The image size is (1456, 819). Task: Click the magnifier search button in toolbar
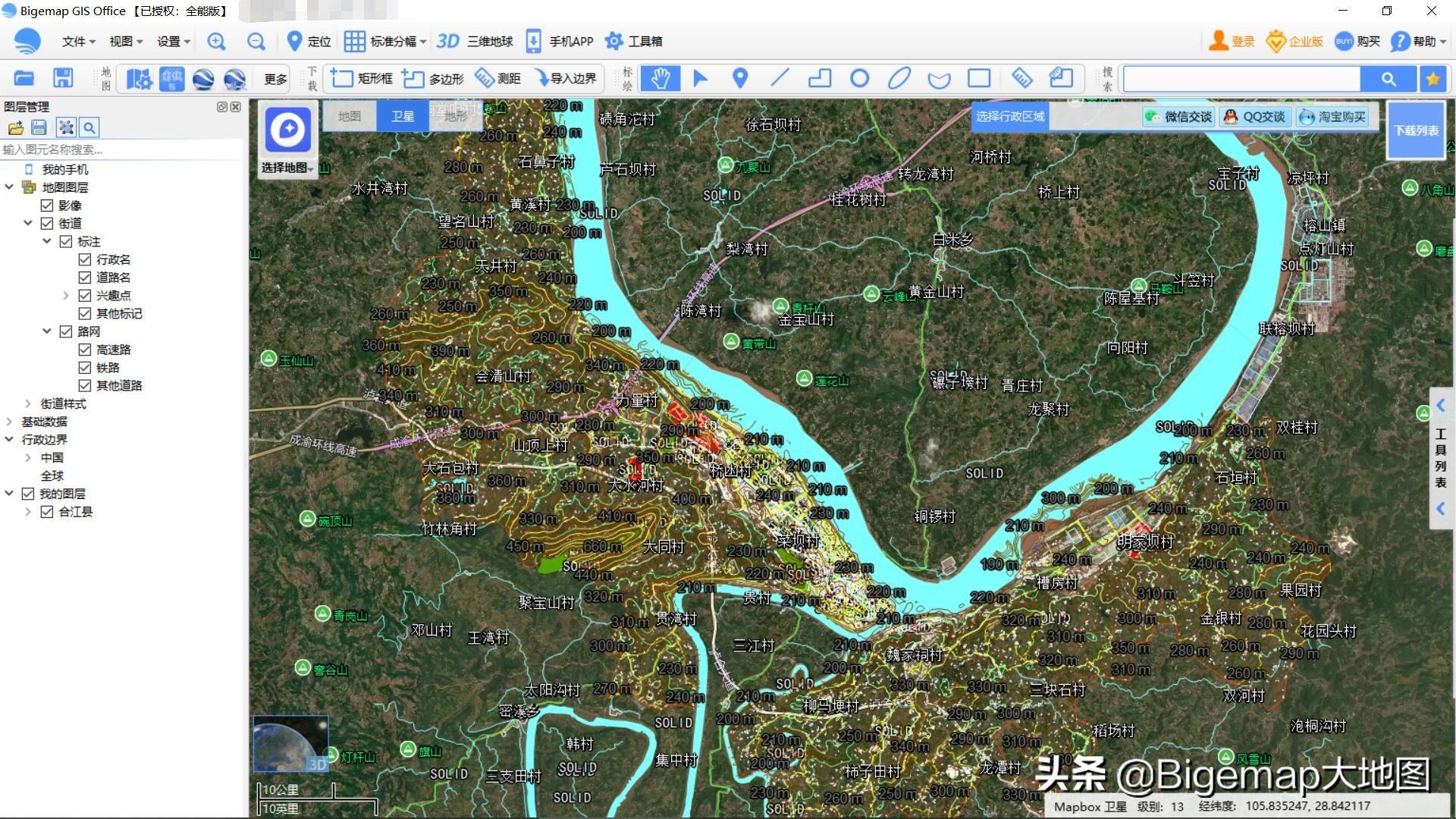[1389, 79]
